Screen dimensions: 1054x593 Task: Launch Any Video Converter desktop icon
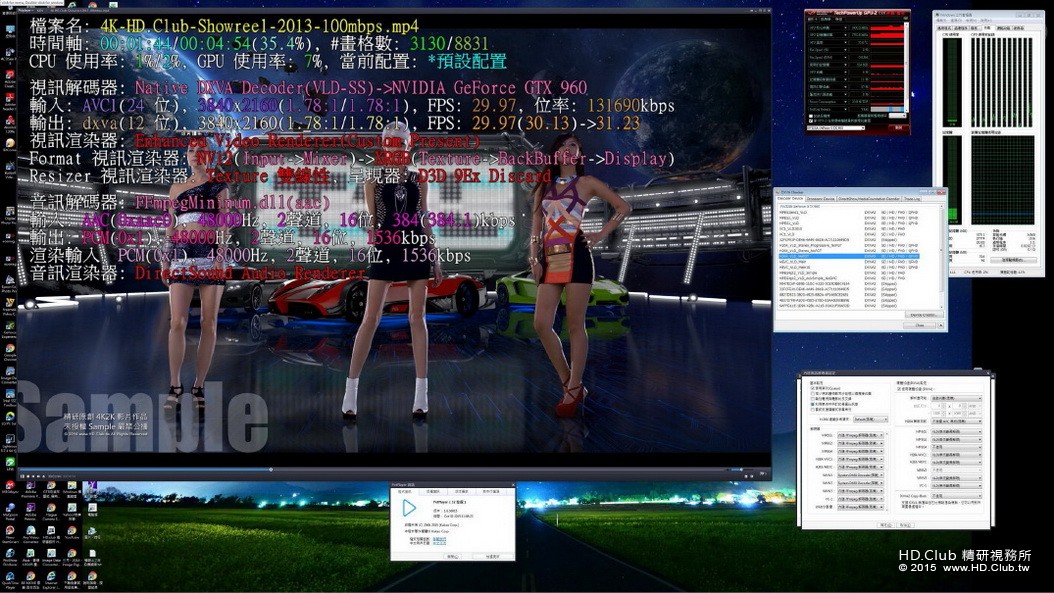[31, 533]
